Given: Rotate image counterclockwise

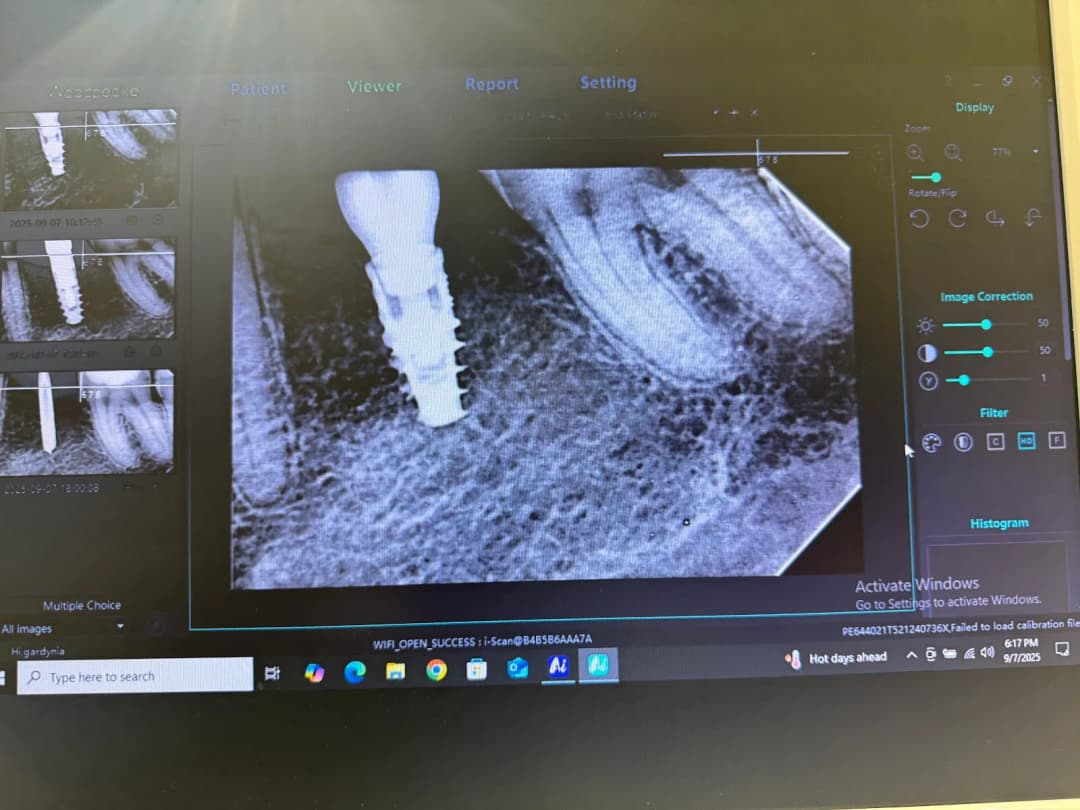Looking at the screenshot, I should (920, 219).
